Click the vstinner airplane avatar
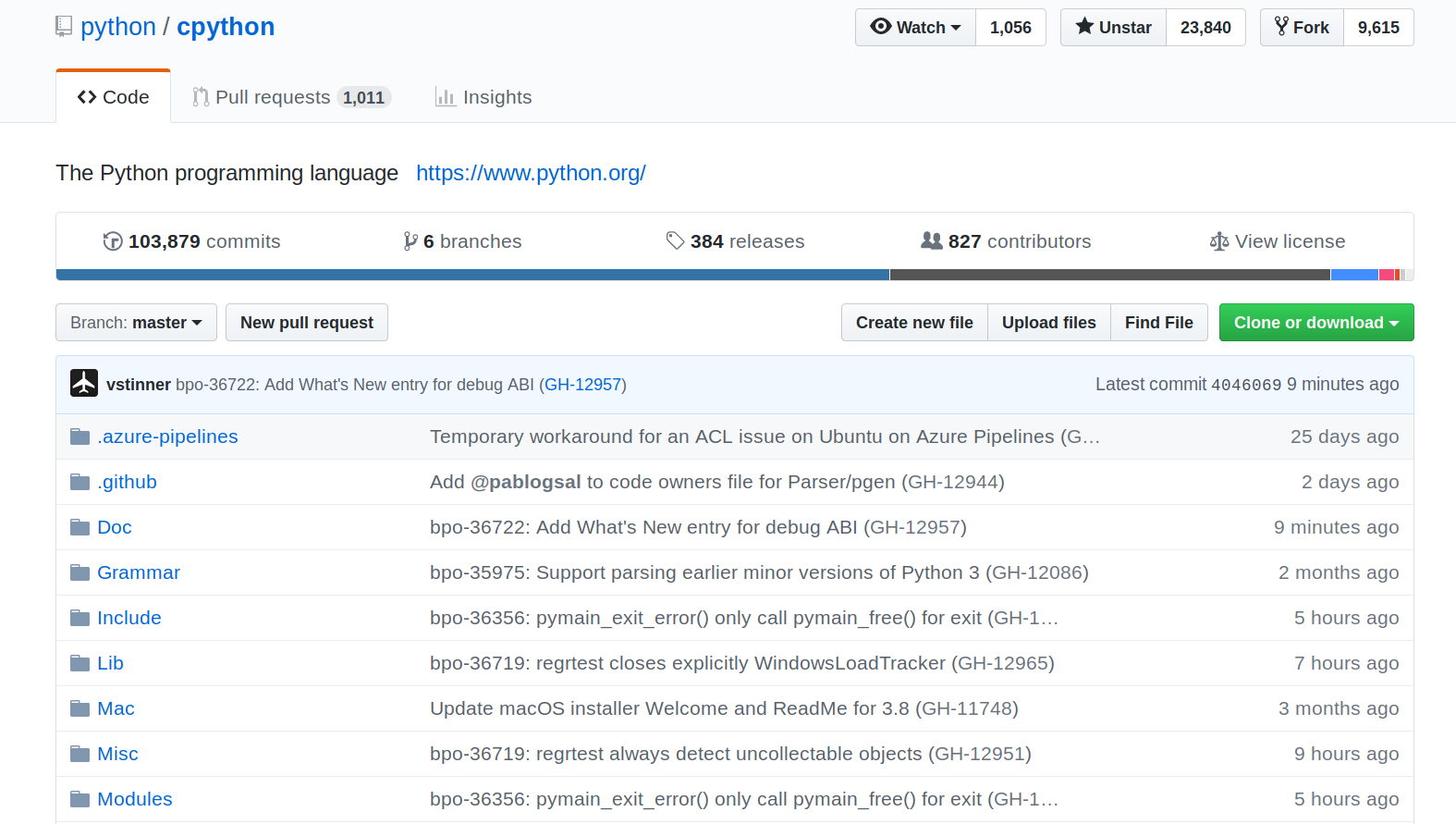The width and height of the screenshot is (1456, 824). click(84, 383)
